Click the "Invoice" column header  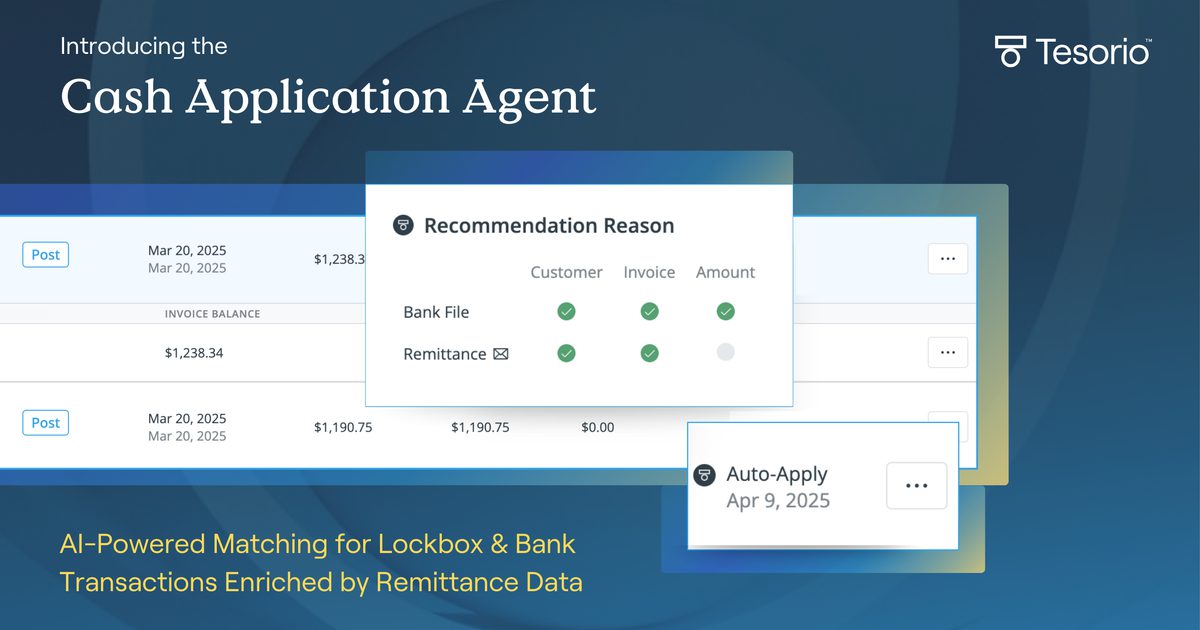649,272
